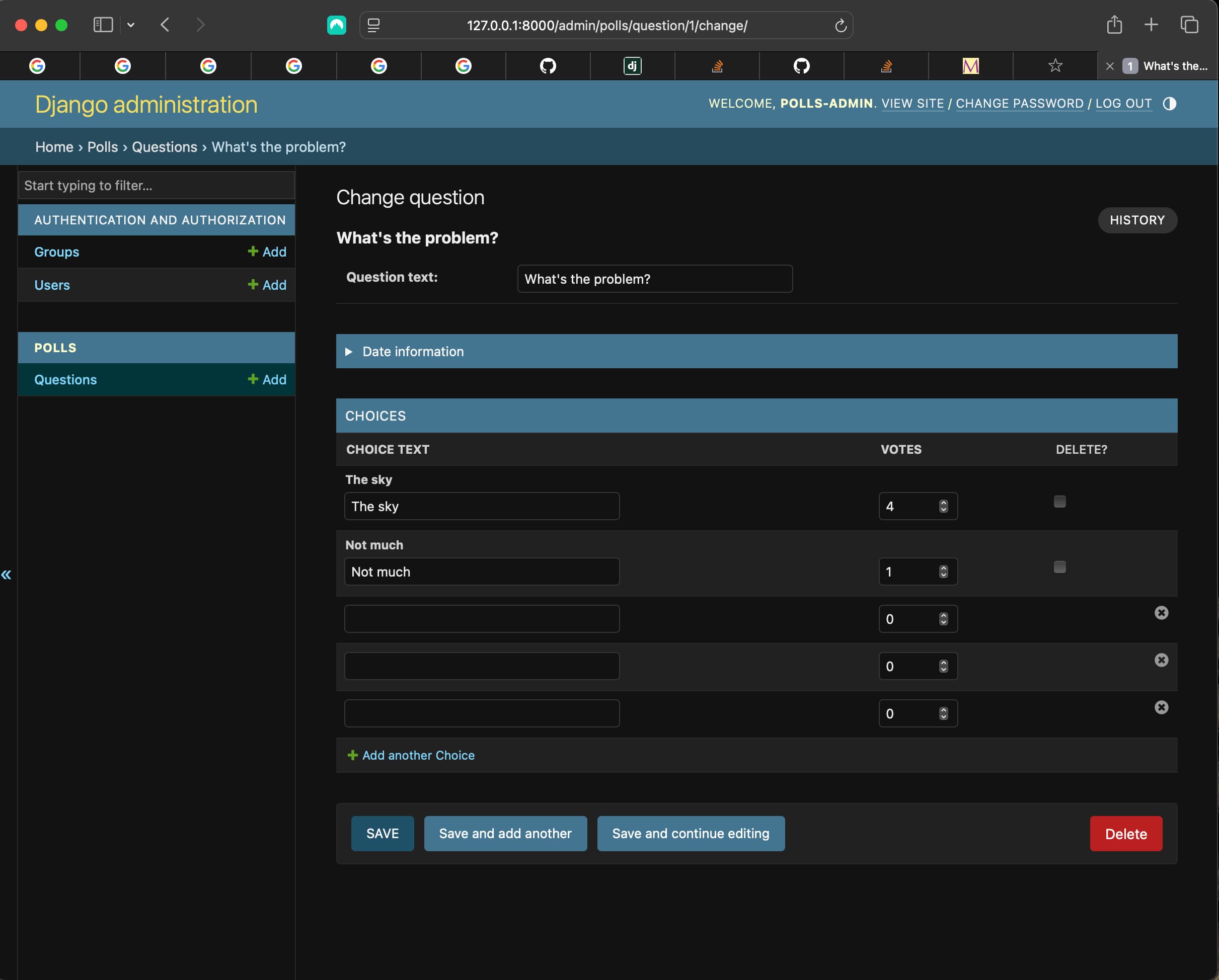Click the votes stepper for Not much

pyautogui.click(x=943, y=572)
